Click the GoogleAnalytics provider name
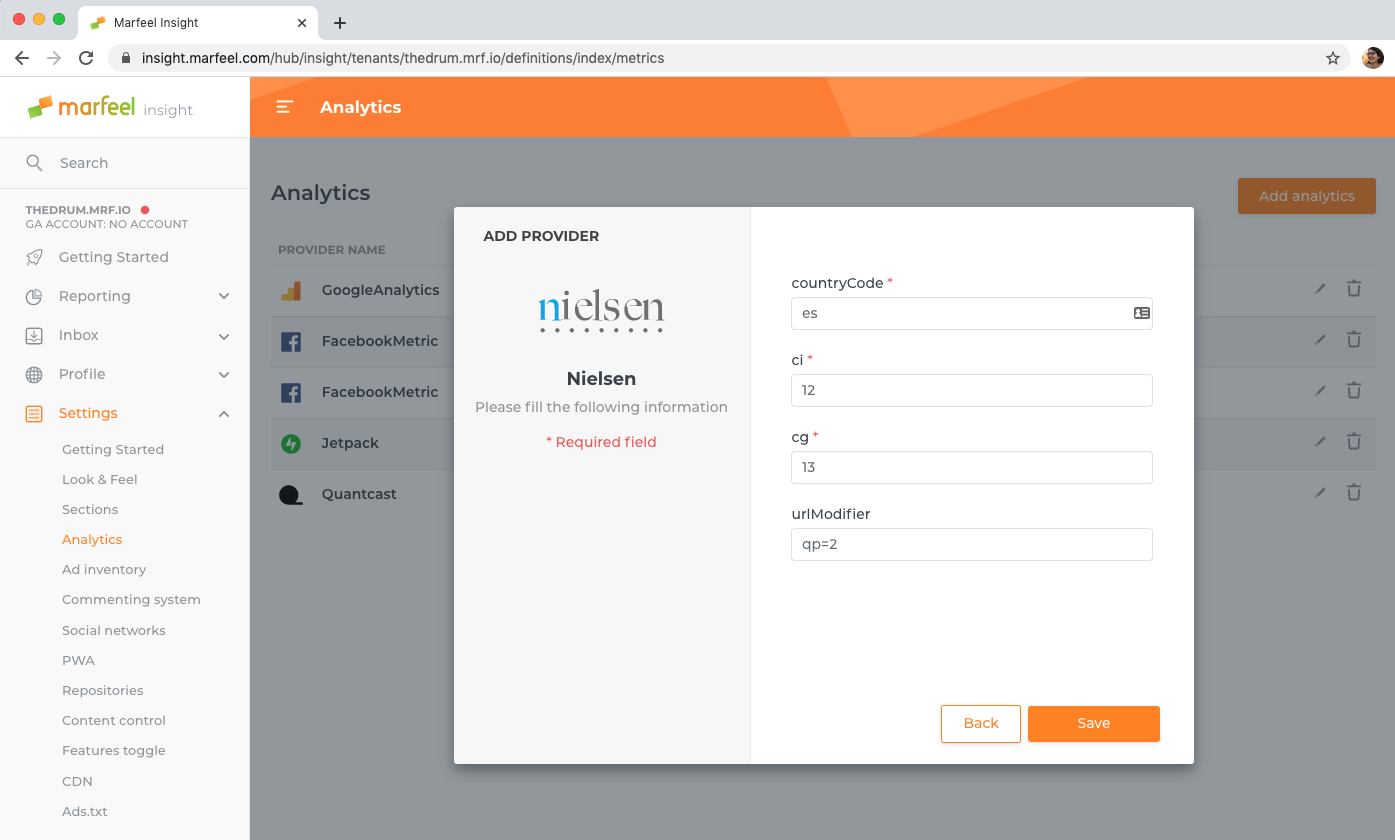This screenshot has height=840, width=1395. click(380, 290)
